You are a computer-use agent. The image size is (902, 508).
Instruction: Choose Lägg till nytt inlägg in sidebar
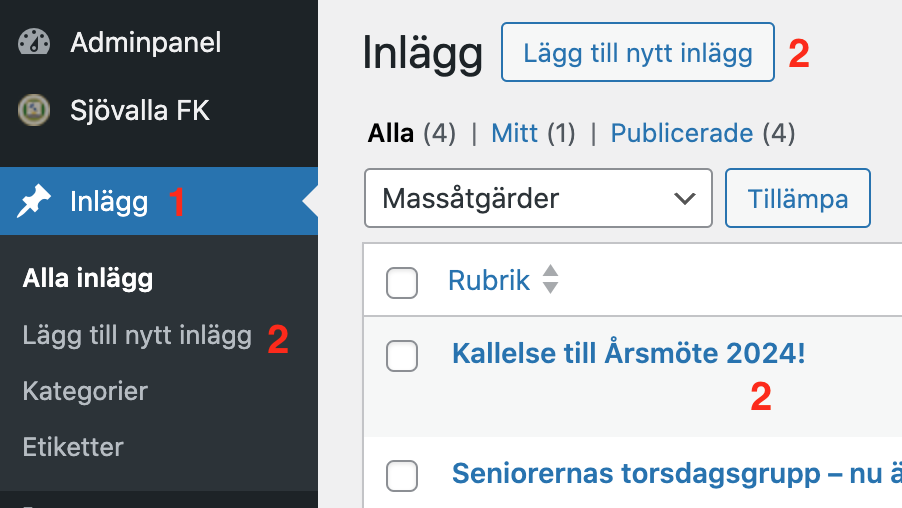[x=137, y=336]
